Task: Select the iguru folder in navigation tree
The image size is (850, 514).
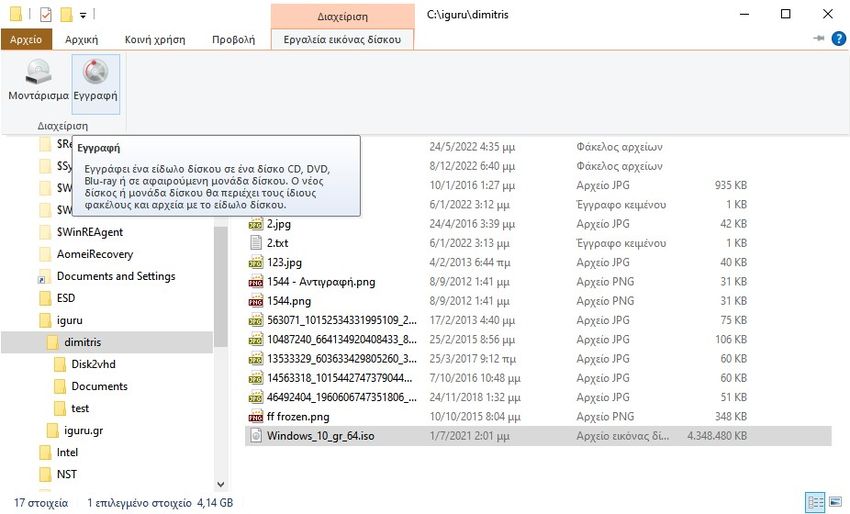Action: click(x=69, y=320)
